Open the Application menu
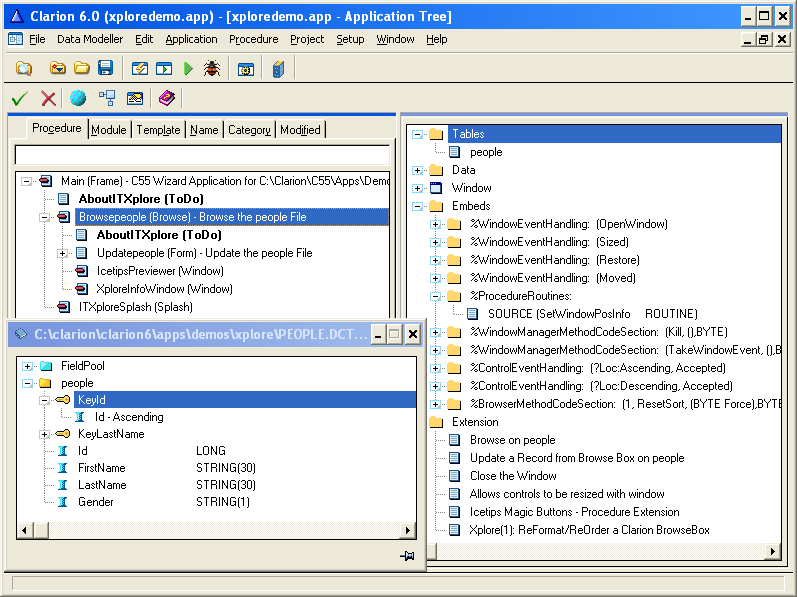The width and height of the screenshot is (797, 597). click(191, 39)
